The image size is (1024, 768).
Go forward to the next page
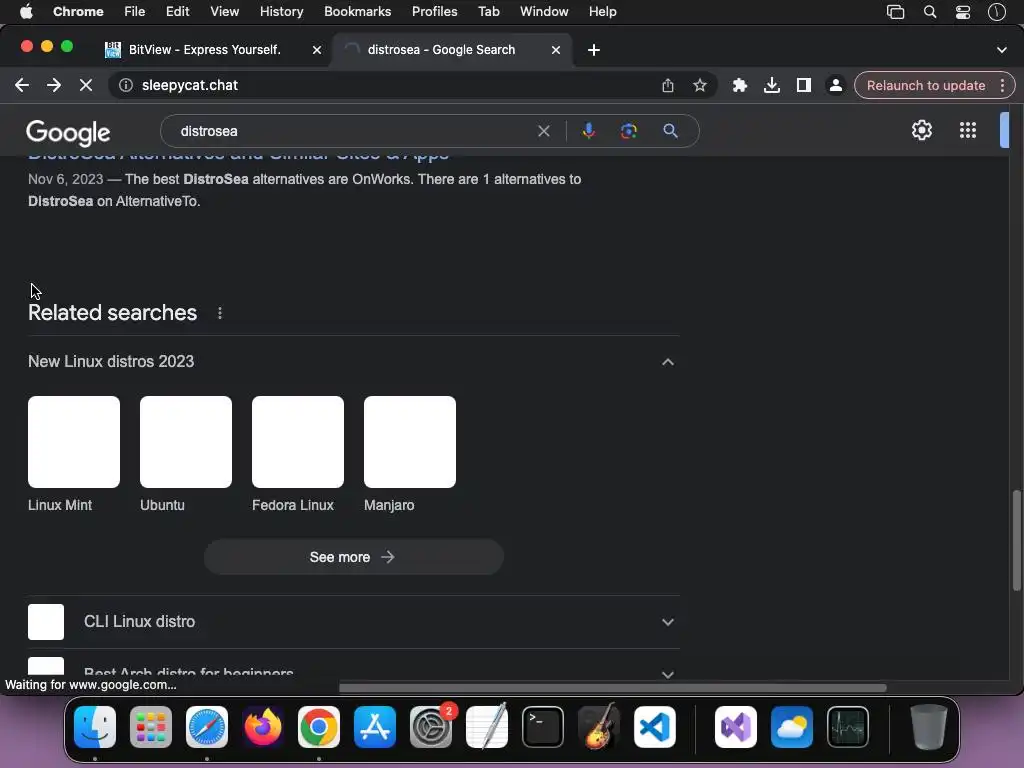coord(54,86)
